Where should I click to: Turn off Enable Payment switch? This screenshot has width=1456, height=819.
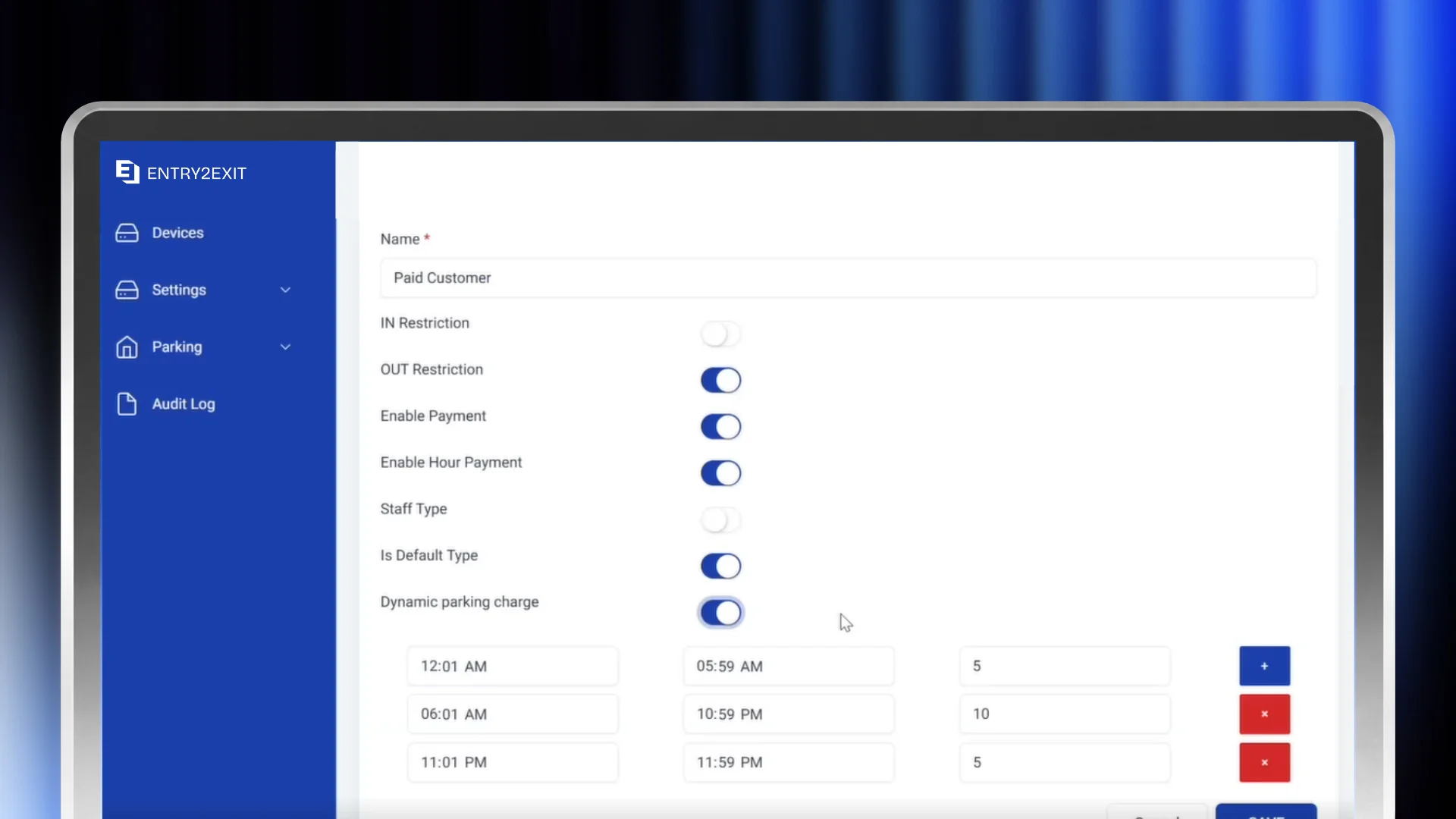720,427
